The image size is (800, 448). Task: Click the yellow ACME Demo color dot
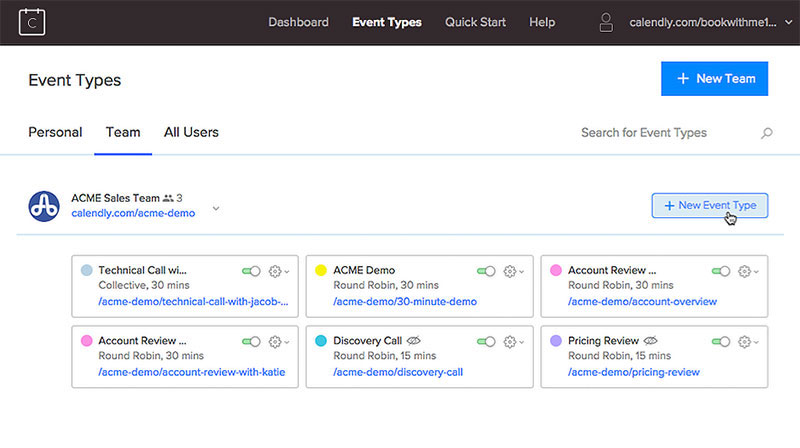[x=321, y=271]
